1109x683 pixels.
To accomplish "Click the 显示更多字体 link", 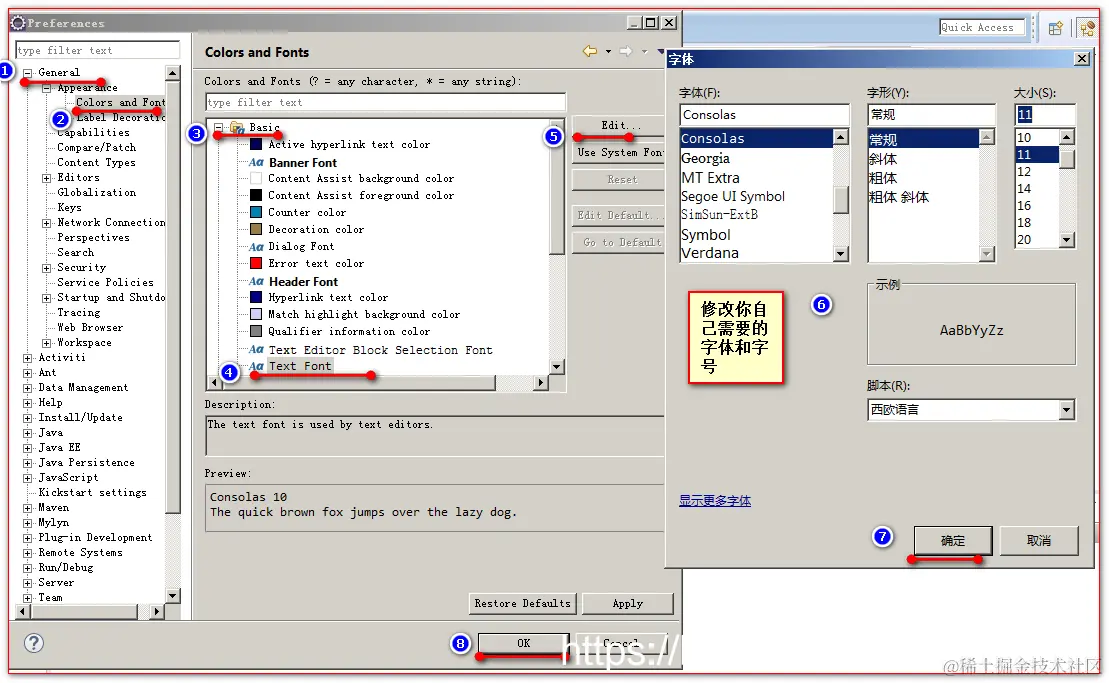I will click(x=715, y=501).
